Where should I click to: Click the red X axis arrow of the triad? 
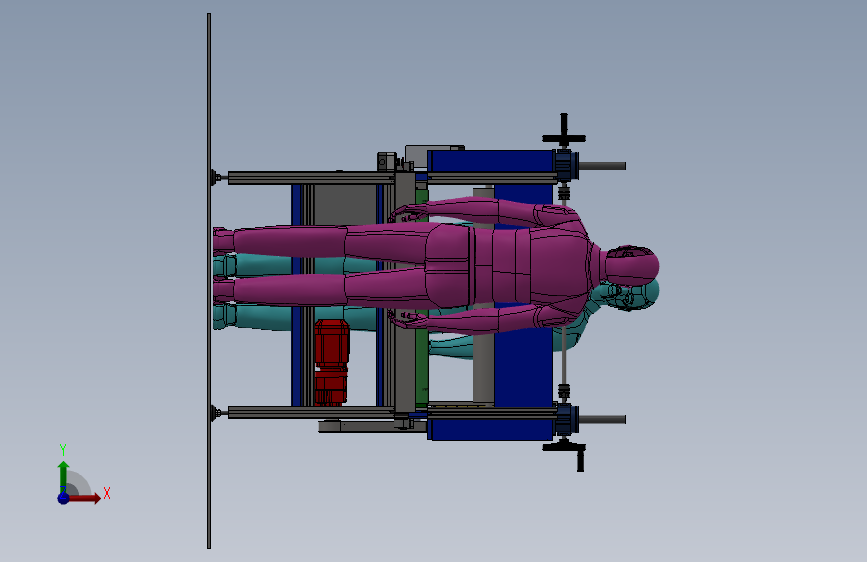(x=85, y=498)
